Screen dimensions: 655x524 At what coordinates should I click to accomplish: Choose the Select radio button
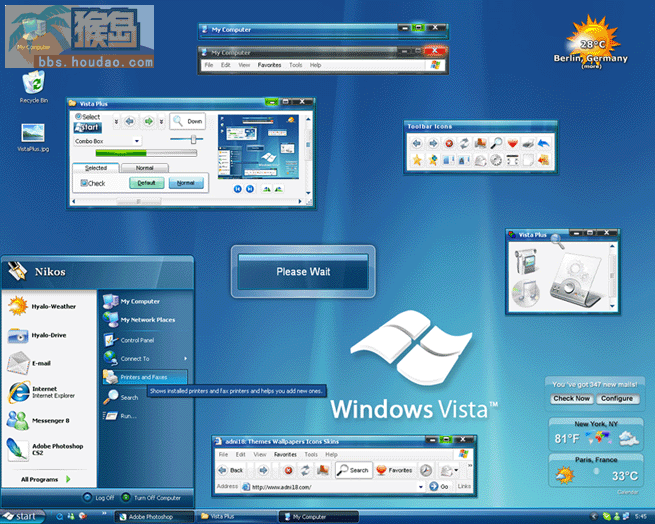pyautogui.click(x=78, y=116)
